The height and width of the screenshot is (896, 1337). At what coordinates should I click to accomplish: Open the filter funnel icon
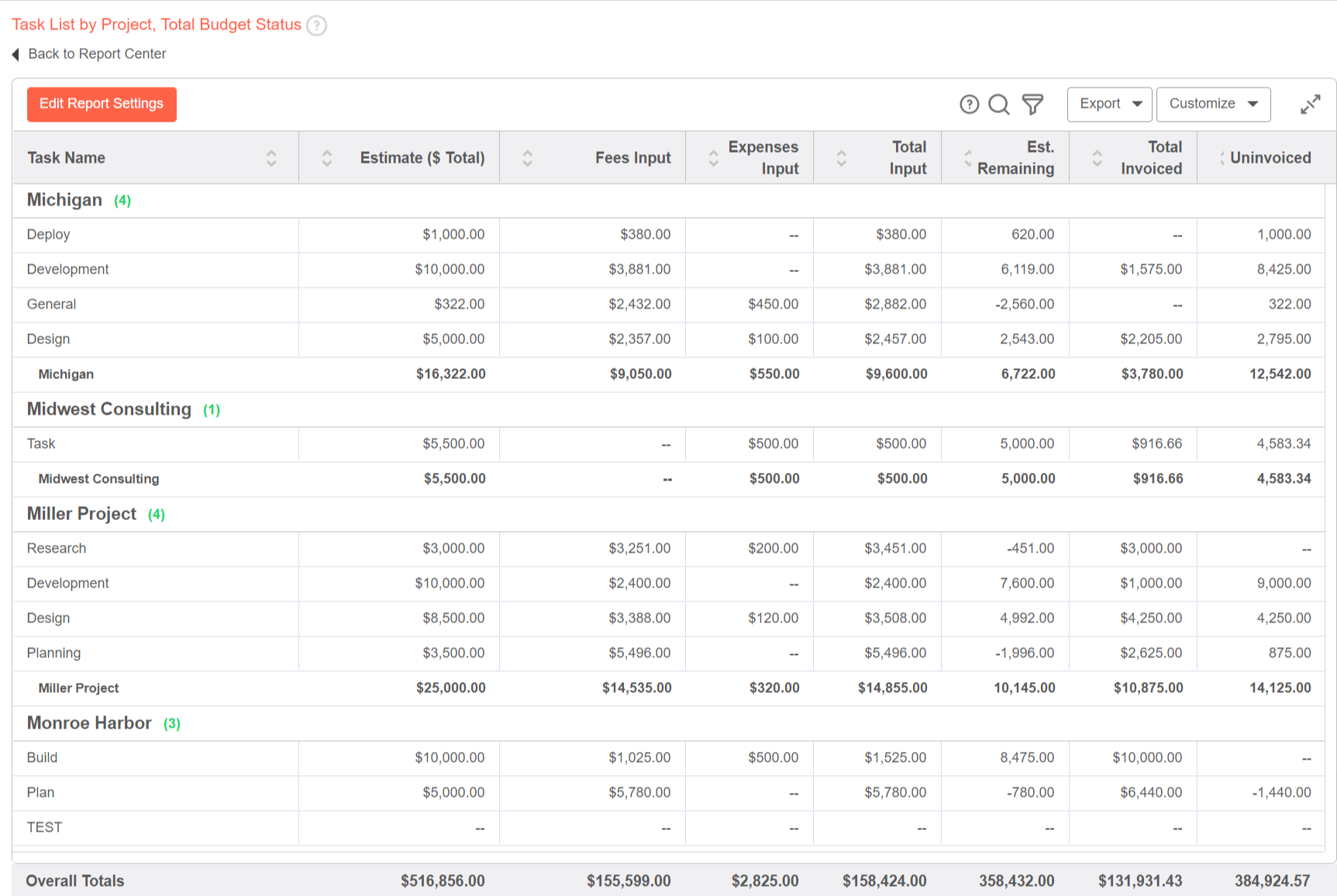tap(1032, 105)
